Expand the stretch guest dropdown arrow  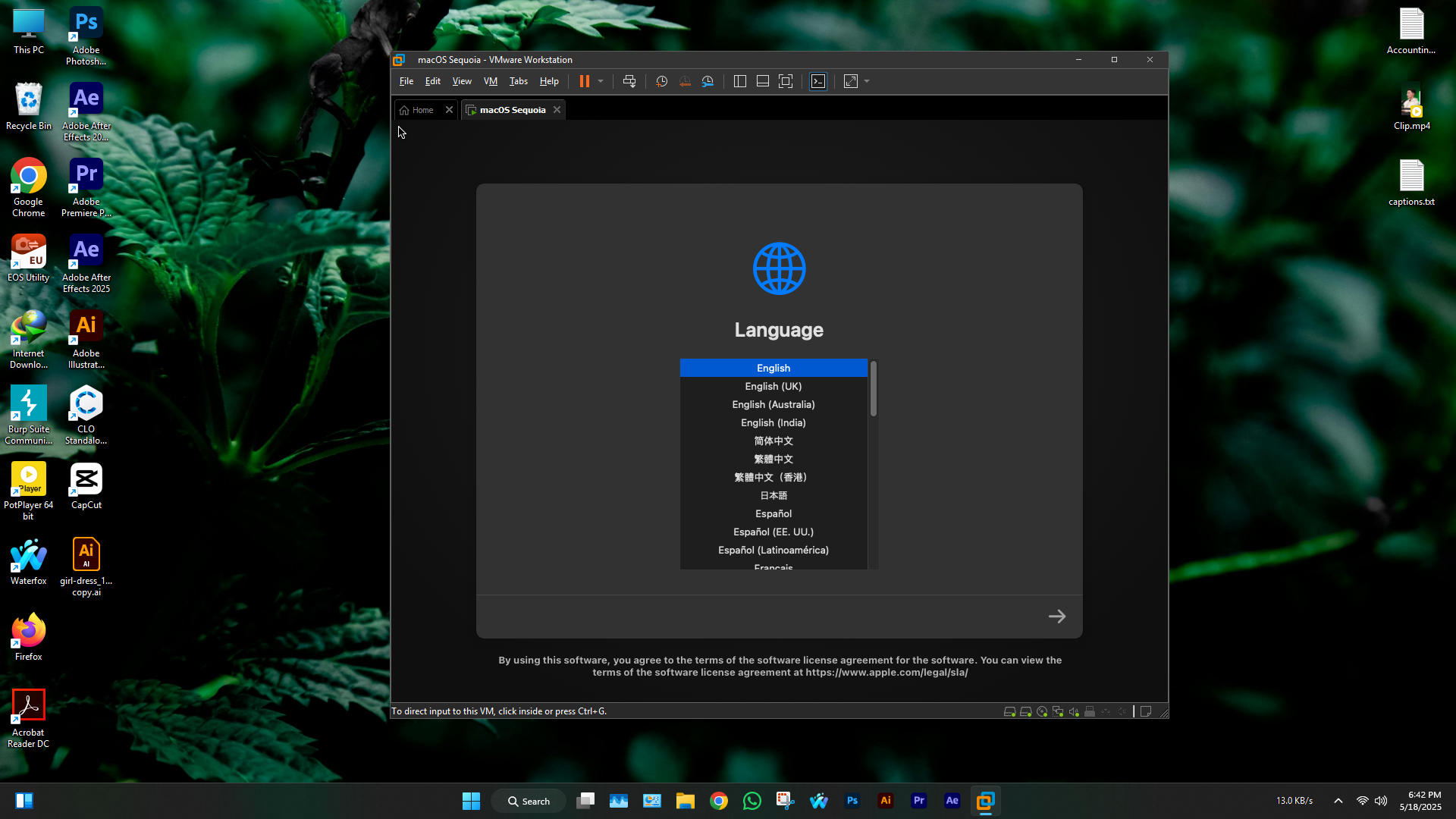tap(867, 81)
